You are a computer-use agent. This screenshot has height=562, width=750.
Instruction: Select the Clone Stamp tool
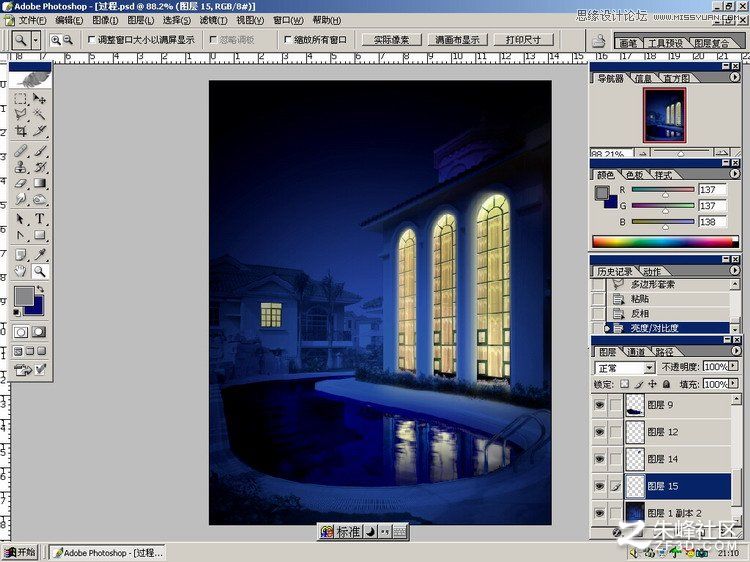point(20,167)
